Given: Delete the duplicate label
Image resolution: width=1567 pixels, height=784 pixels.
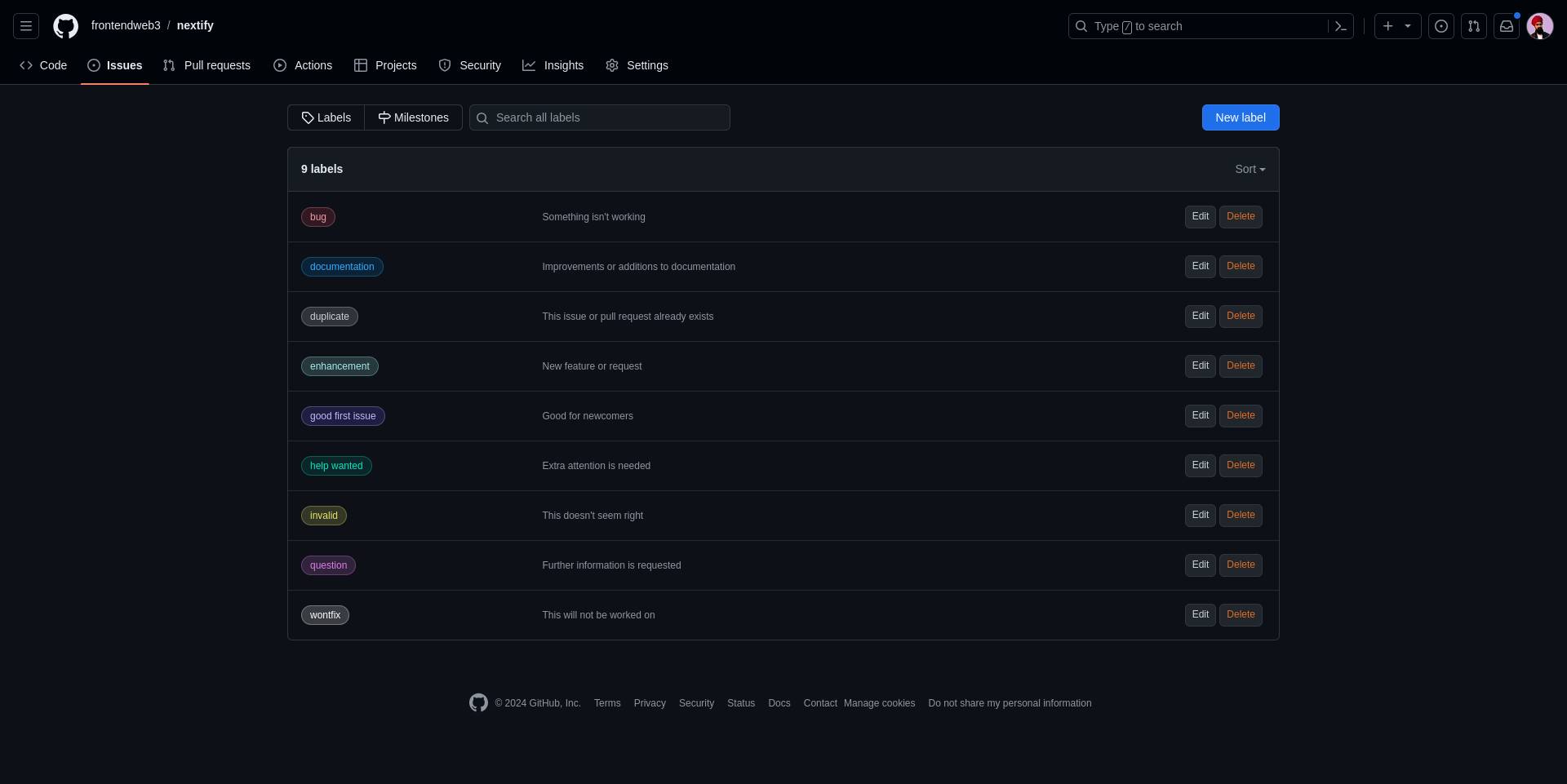Looking at the screenshot, I should 1241,316.
